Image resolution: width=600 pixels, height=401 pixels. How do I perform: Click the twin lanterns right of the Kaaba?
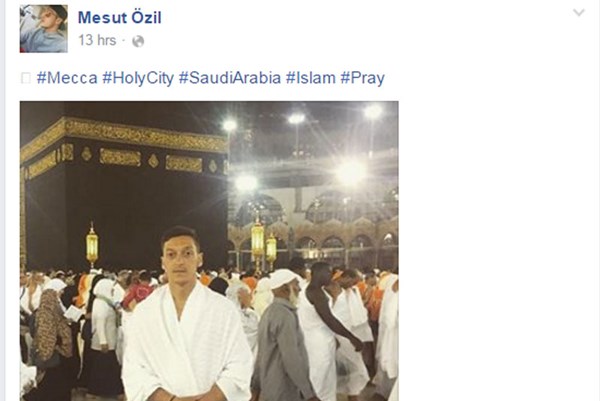coord(263,245)
